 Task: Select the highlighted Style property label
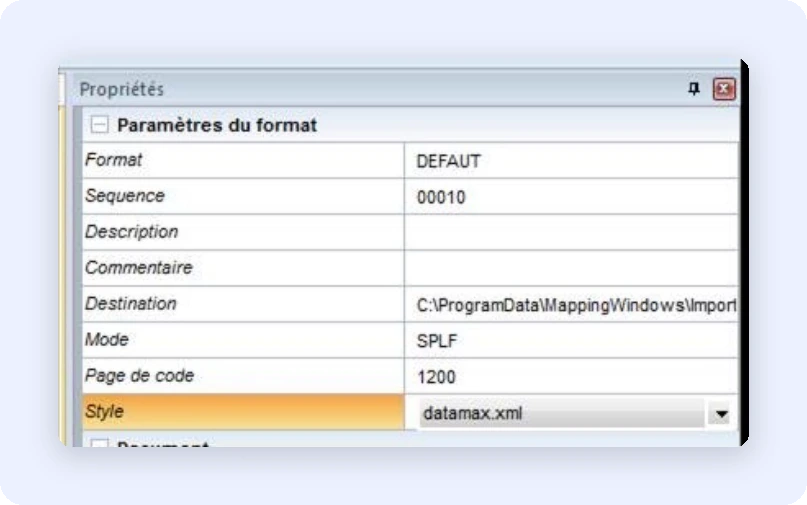pyautogui.click(x=243, y=412)
